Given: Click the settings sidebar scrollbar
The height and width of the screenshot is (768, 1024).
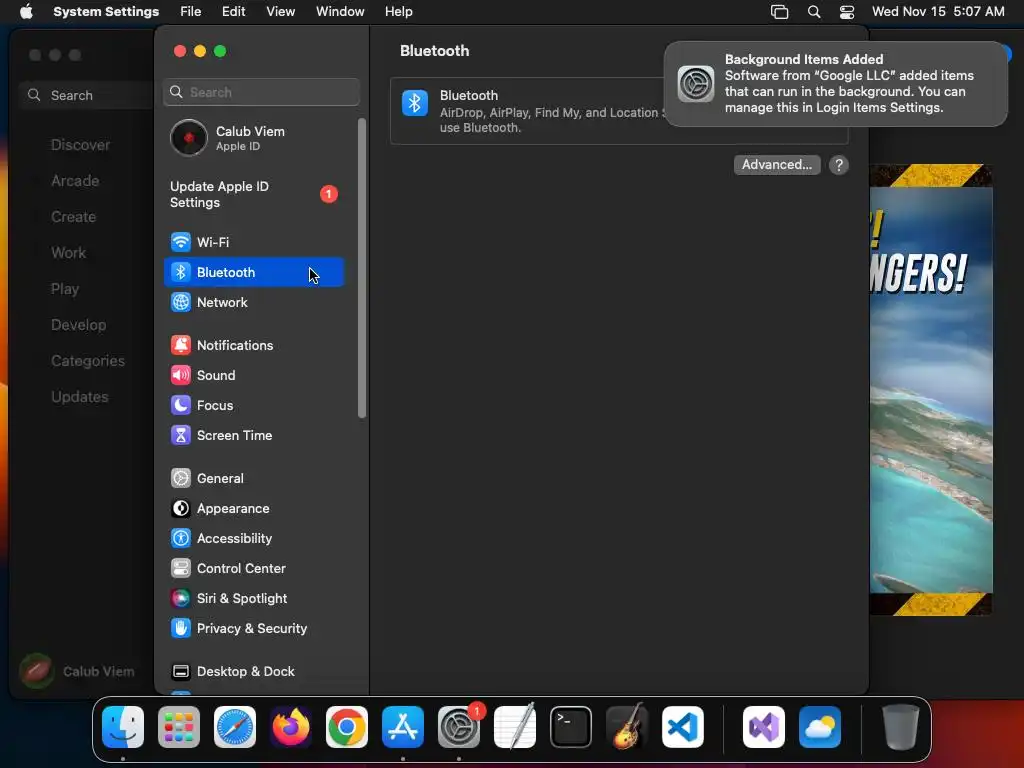Looking at the screenshot, I should point(362,268).
